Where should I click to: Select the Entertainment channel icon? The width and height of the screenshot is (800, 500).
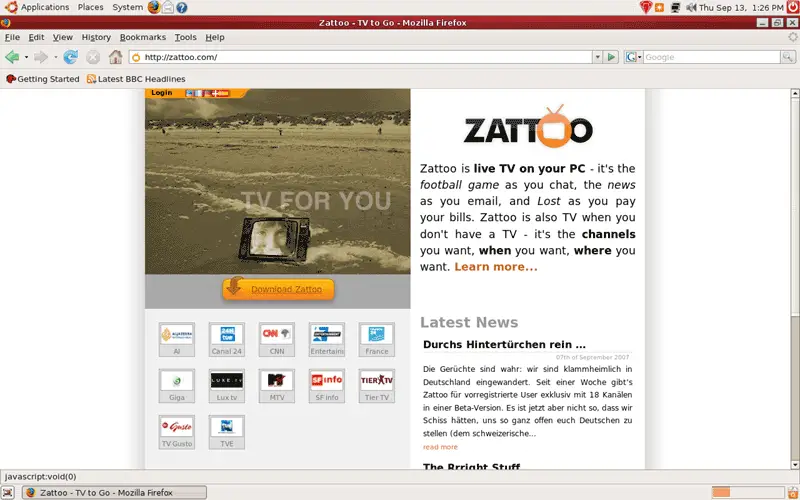[327, 339]
